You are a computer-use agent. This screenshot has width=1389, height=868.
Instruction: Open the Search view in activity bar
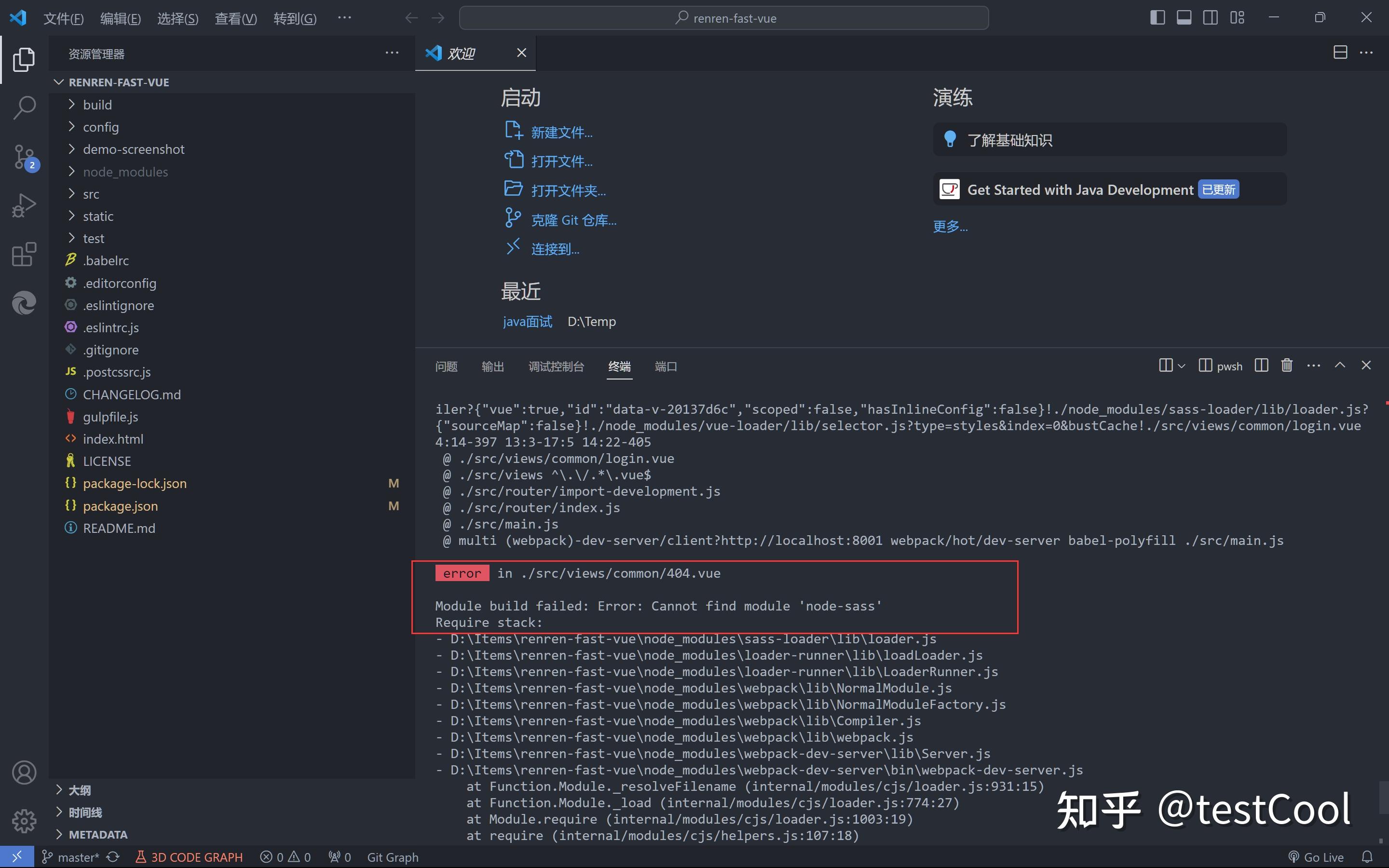click(x=24, y=108)
